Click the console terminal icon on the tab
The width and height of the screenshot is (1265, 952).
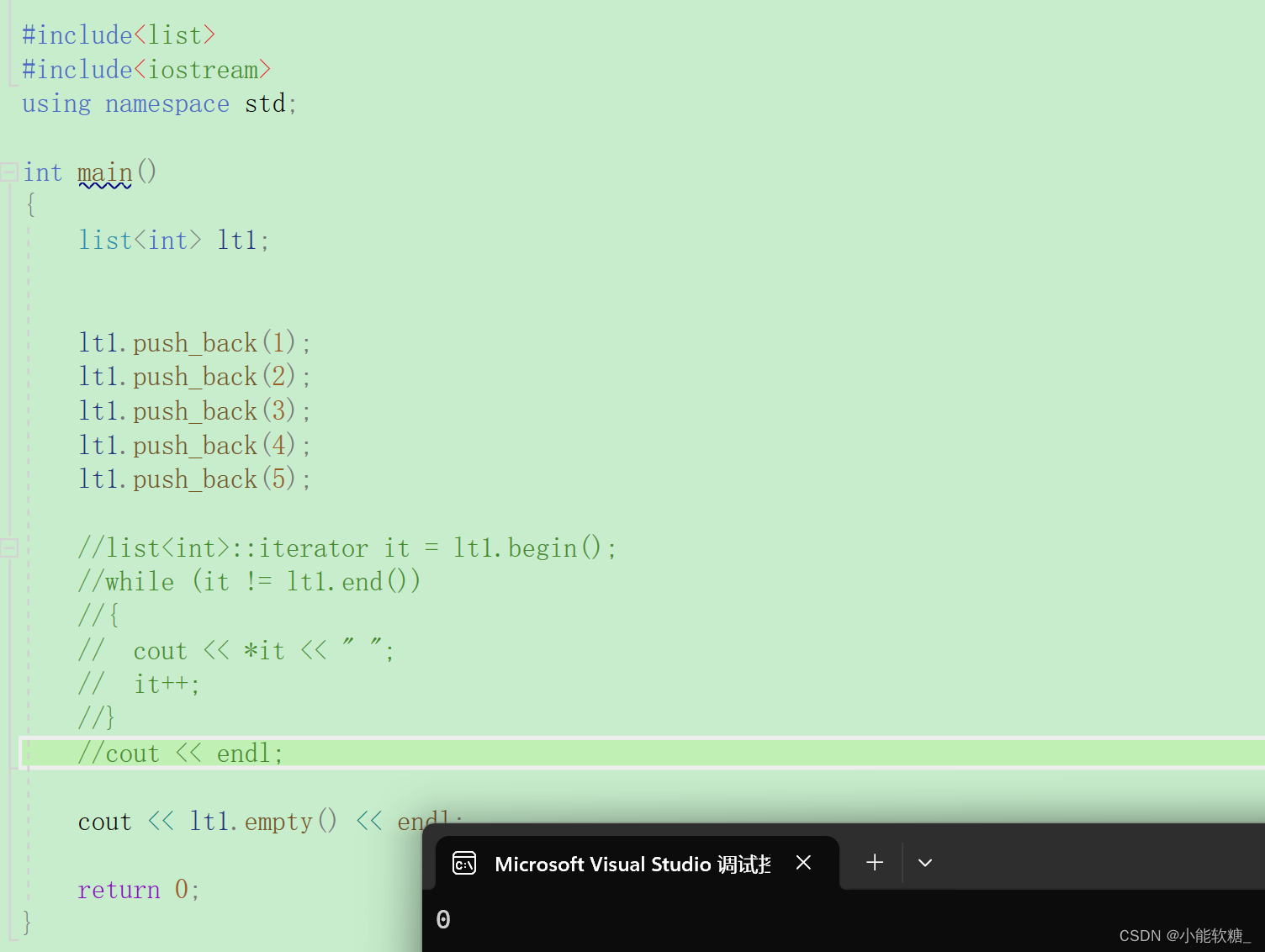[464, 864]
